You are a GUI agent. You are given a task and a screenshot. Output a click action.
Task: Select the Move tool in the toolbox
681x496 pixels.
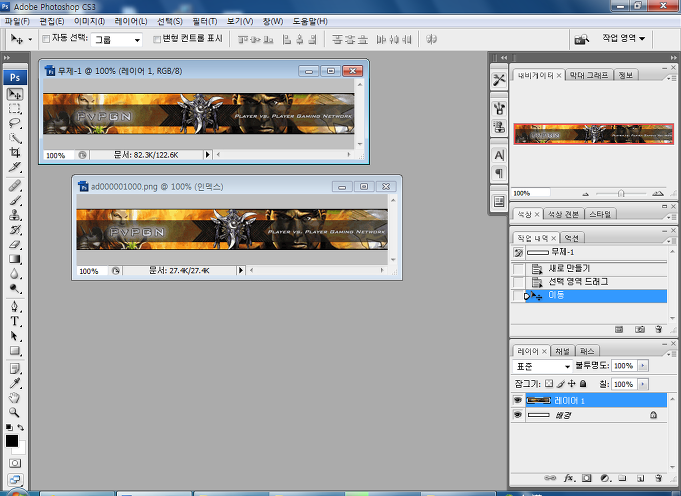[x=15, y=94]
